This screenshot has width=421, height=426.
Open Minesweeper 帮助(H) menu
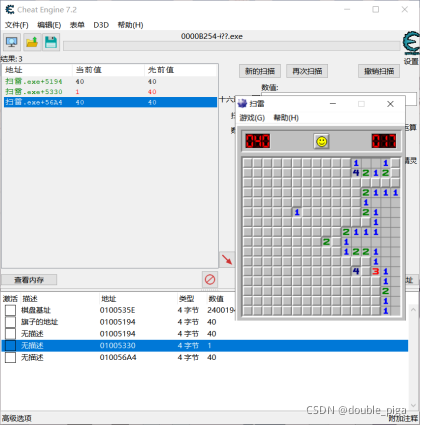[286, 118]
